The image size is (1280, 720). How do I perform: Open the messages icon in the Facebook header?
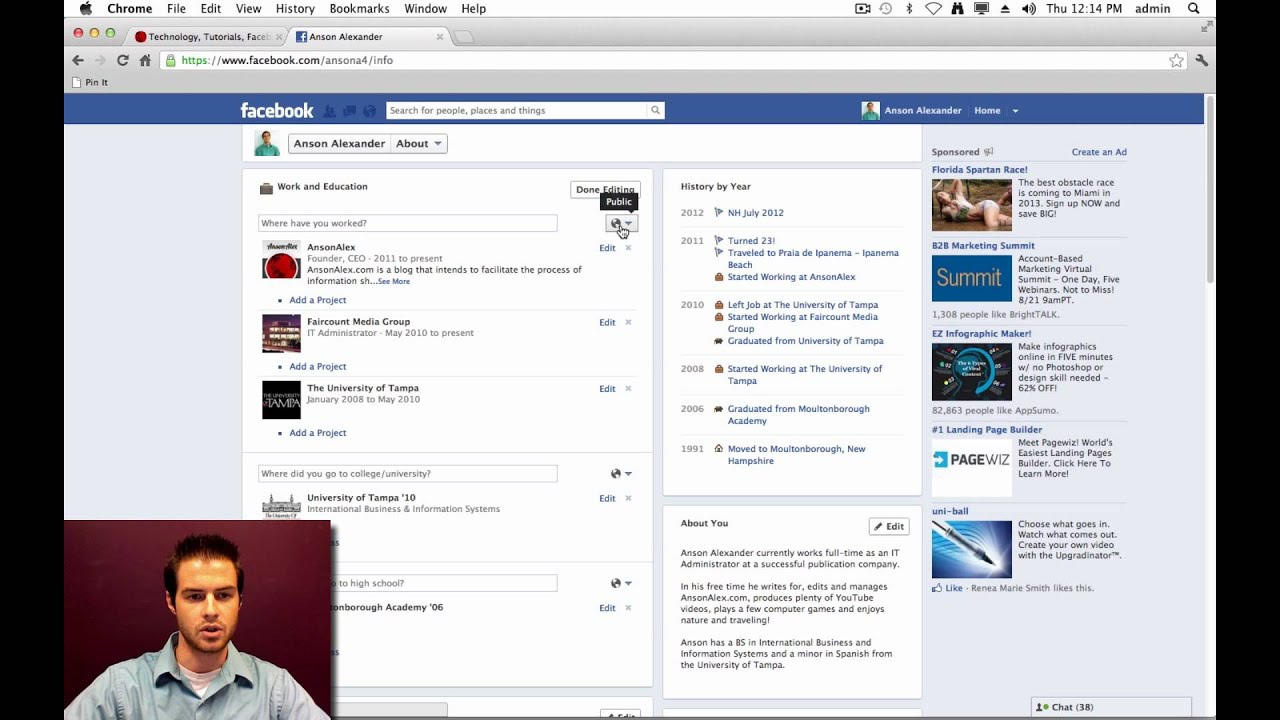point(349,111)
